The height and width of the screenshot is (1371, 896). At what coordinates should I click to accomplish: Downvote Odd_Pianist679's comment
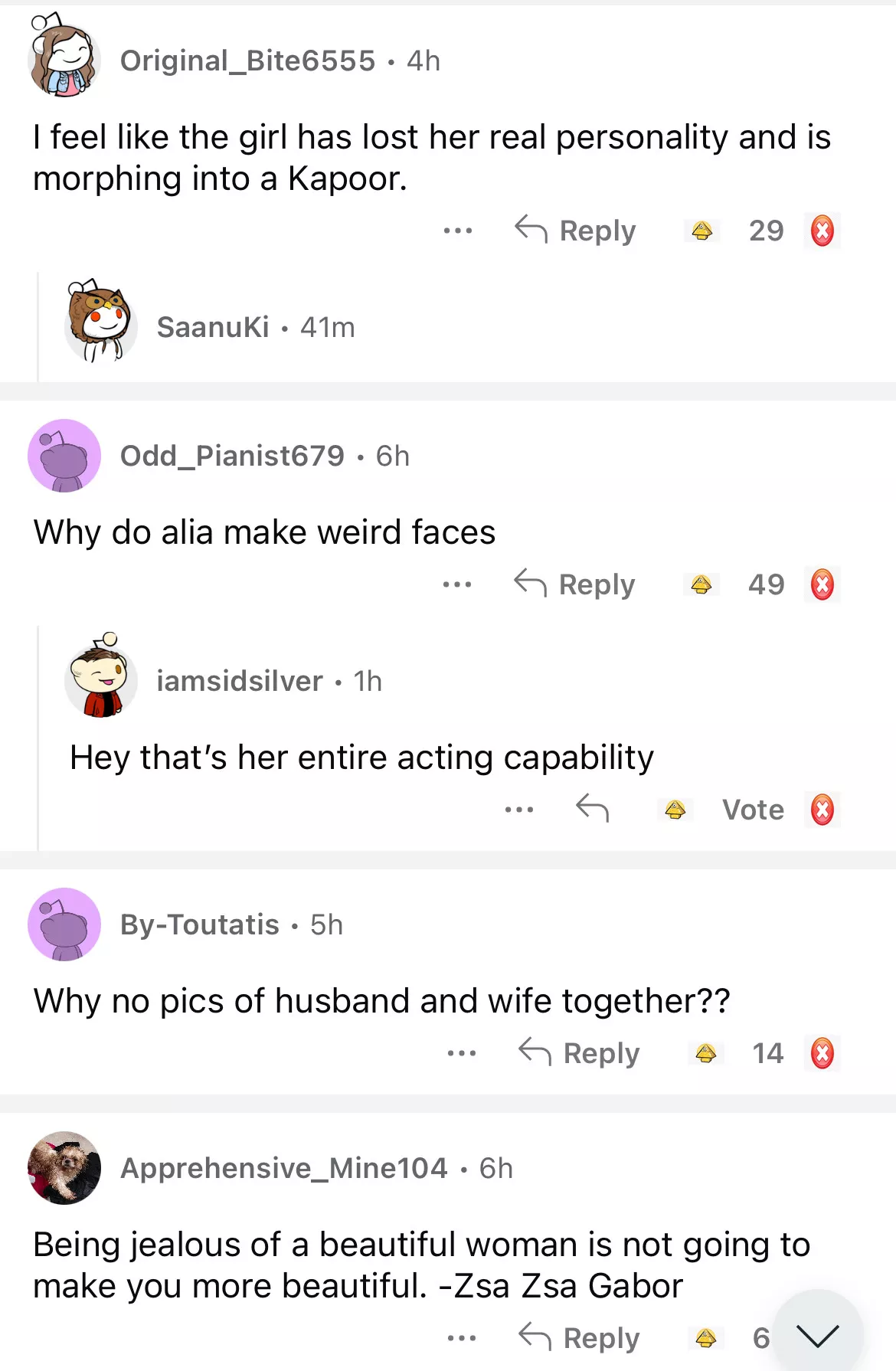822,585
